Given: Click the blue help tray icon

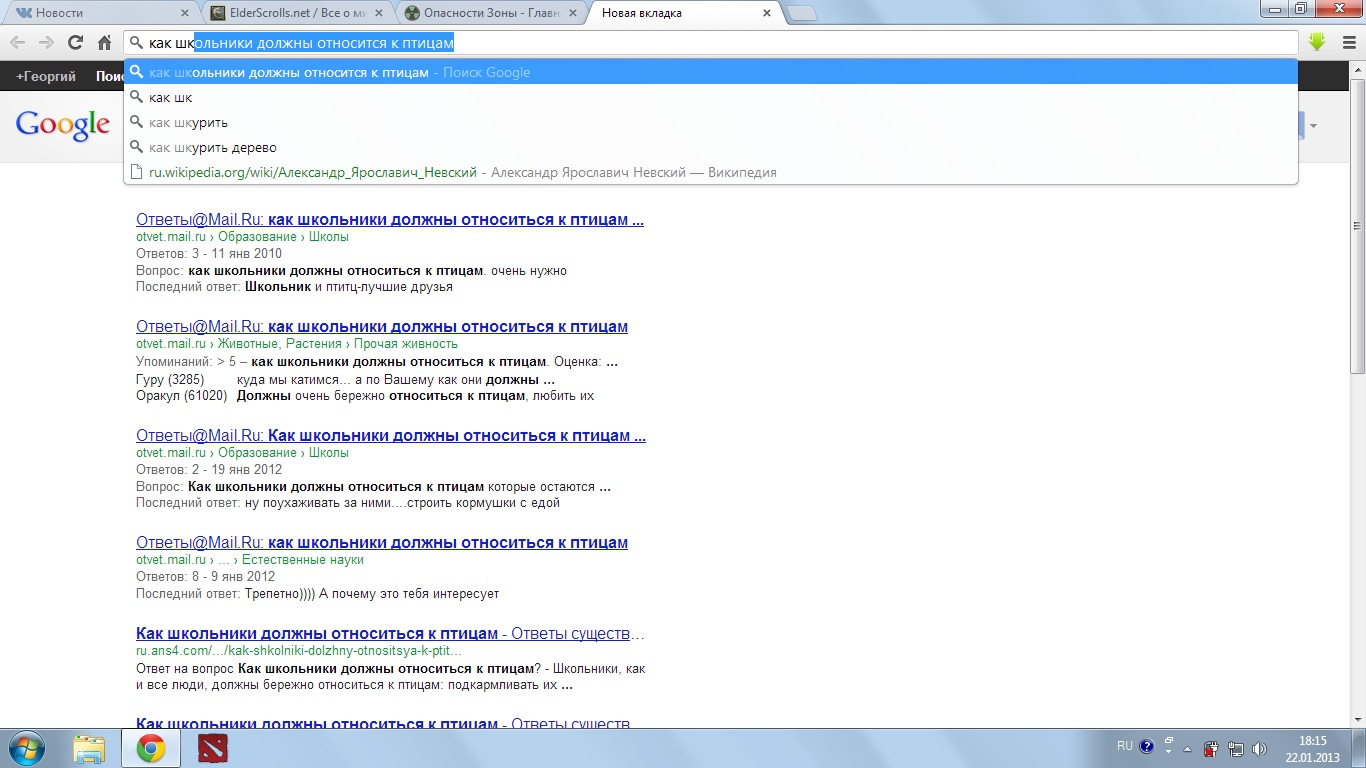Looking at the screenshot, I should [1146, 747].
